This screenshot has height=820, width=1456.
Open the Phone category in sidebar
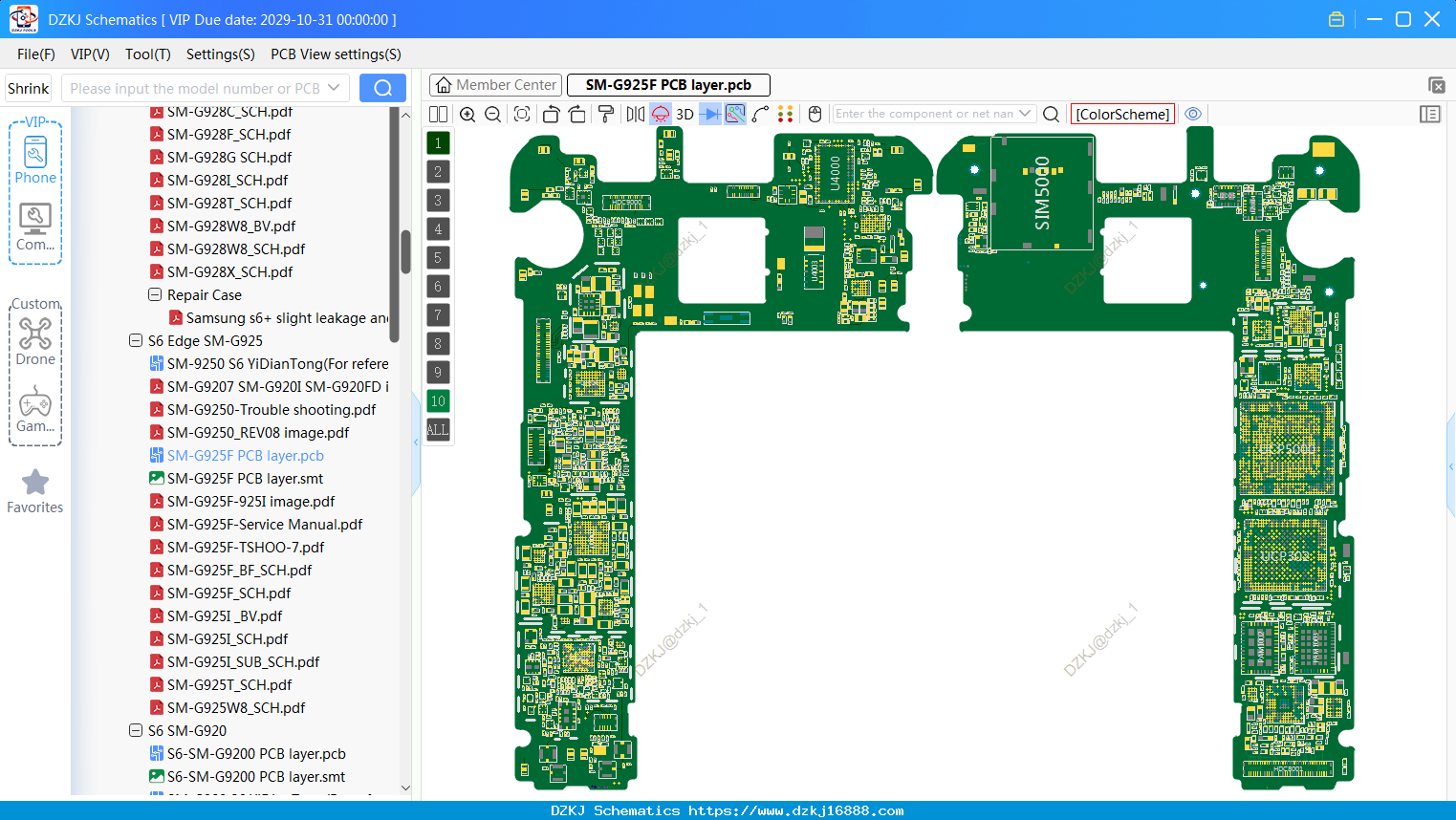[x=35, y=160]
